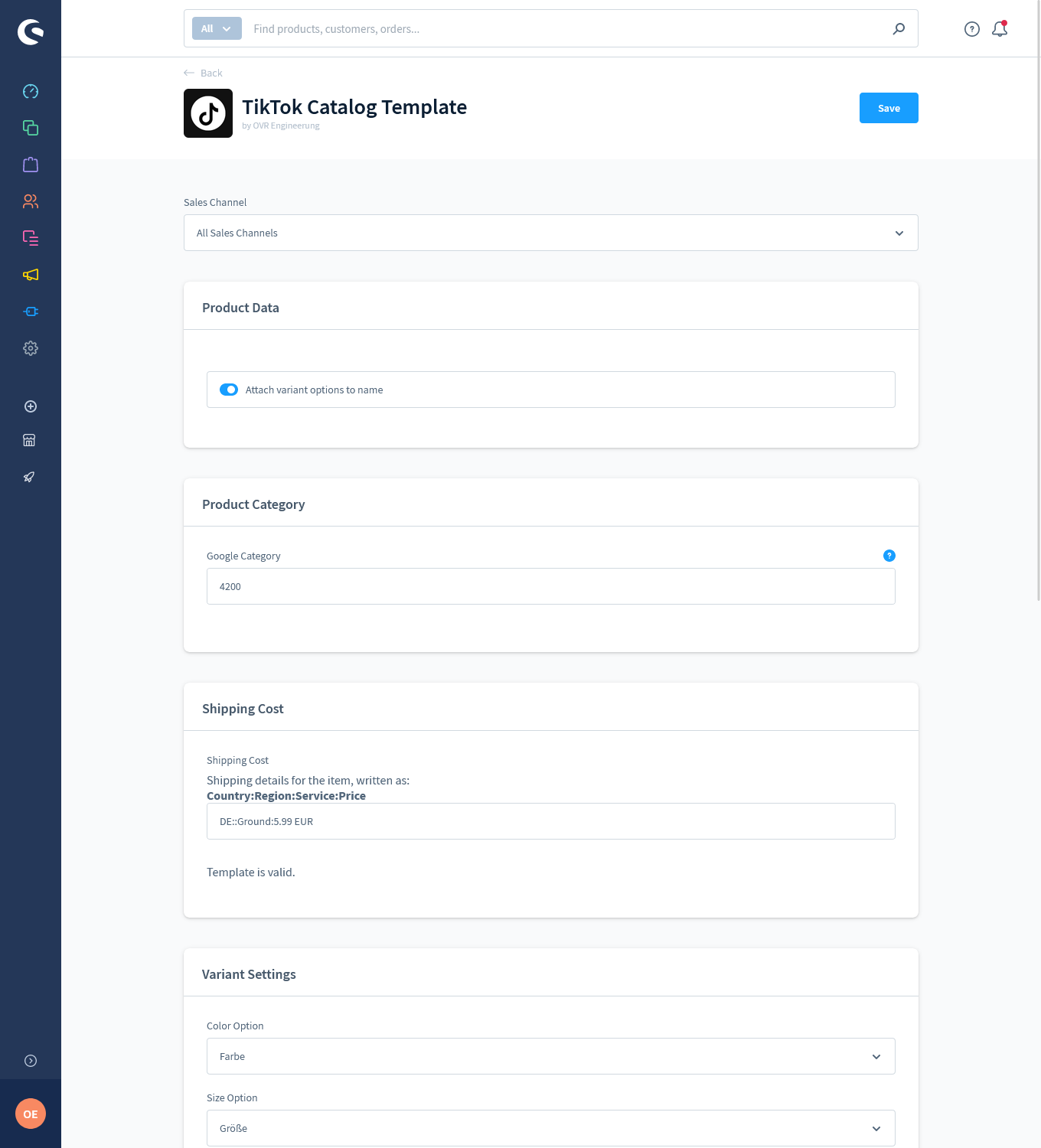Open the Settings gear icon
Screen dimensions: 1041x1148
pos(31,348)
